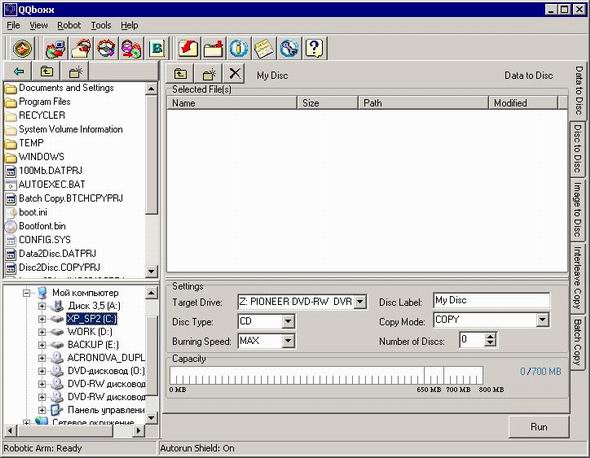Viewport: 590px width, 458px height.
Task: Switch to the Batch Copy tab
Action: [x=578, y=342]
